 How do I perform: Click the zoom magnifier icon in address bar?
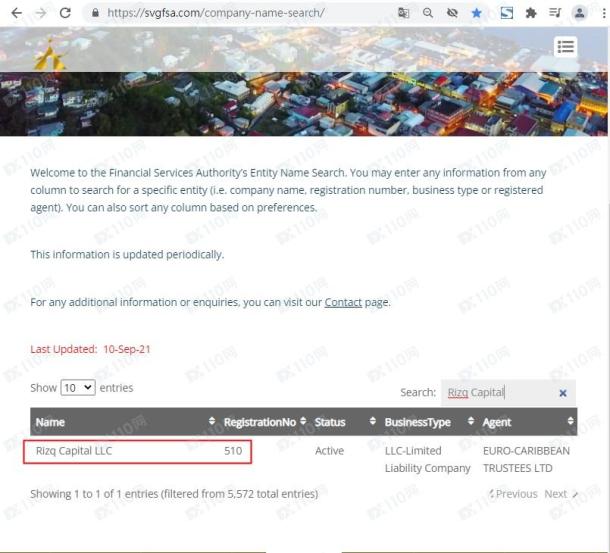point(428,13)
